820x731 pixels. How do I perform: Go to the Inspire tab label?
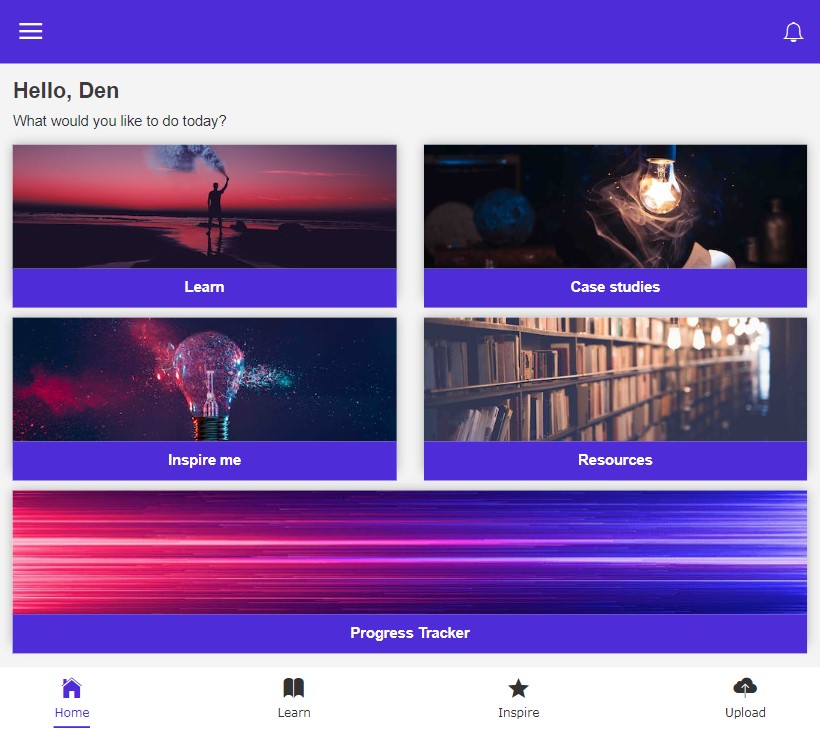(518, 713)
